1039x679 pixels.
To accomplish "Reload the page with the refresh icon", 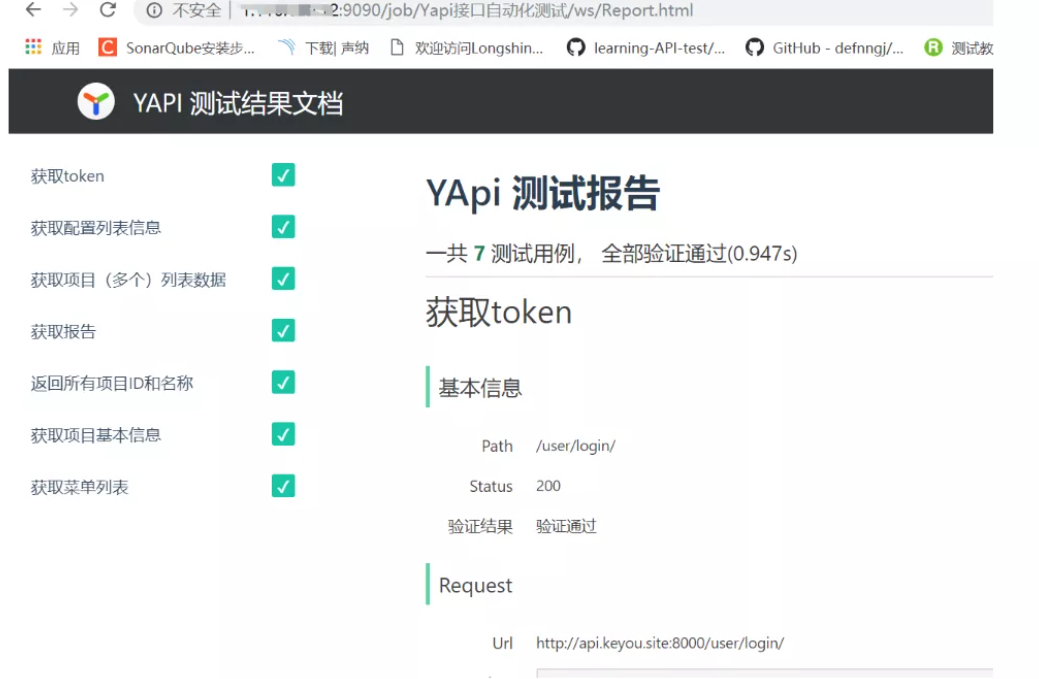I will point(108,11).
